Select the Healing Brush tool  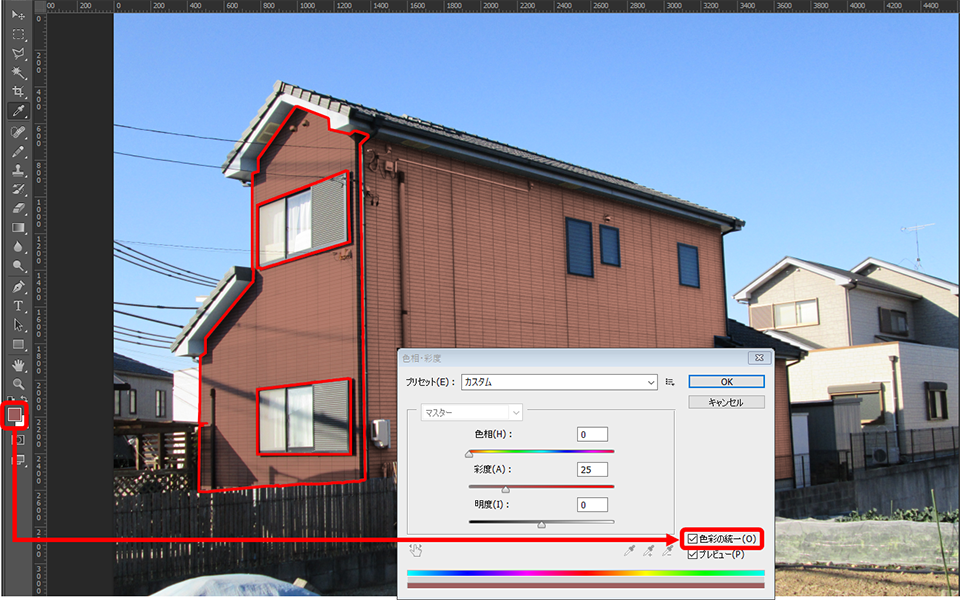[x=18, y=132]
